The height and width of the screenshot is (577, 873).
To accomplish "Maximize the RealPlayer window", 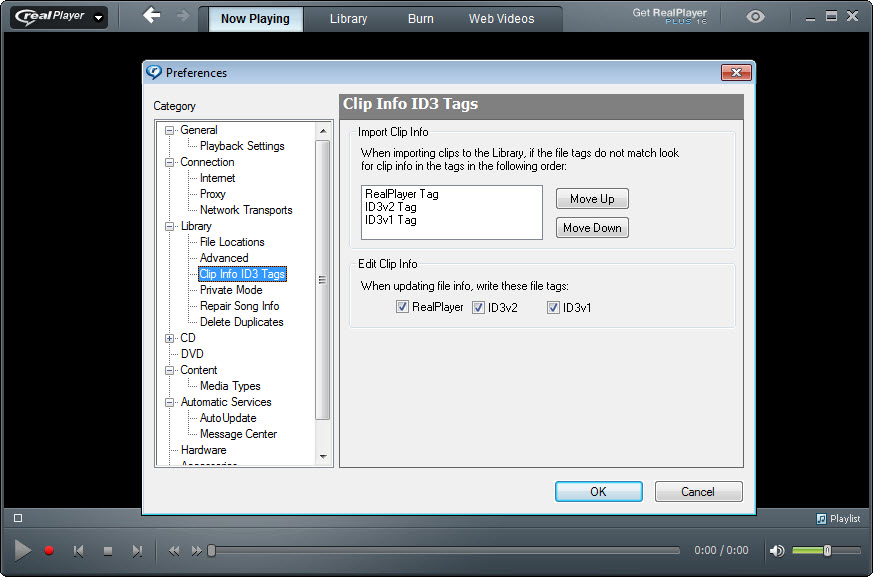I will pos(831,16).
